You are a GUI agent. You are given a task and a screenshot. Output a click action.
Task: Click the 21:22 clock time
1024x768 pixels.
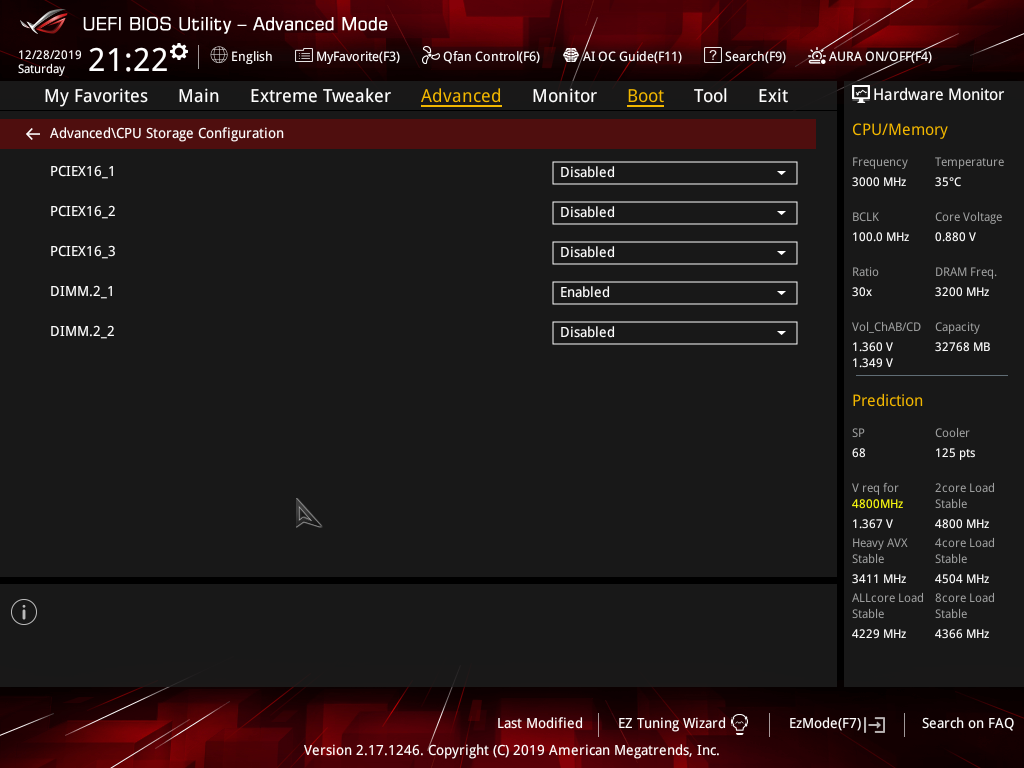pos(128,59)
